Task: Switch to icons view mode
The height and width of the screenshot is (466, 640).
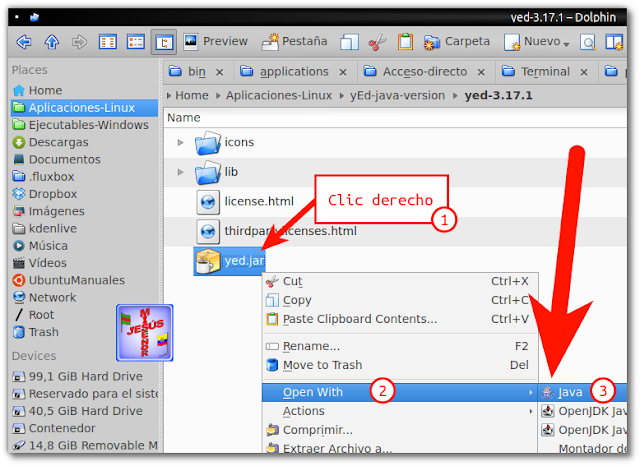Action: click(108, 42)
